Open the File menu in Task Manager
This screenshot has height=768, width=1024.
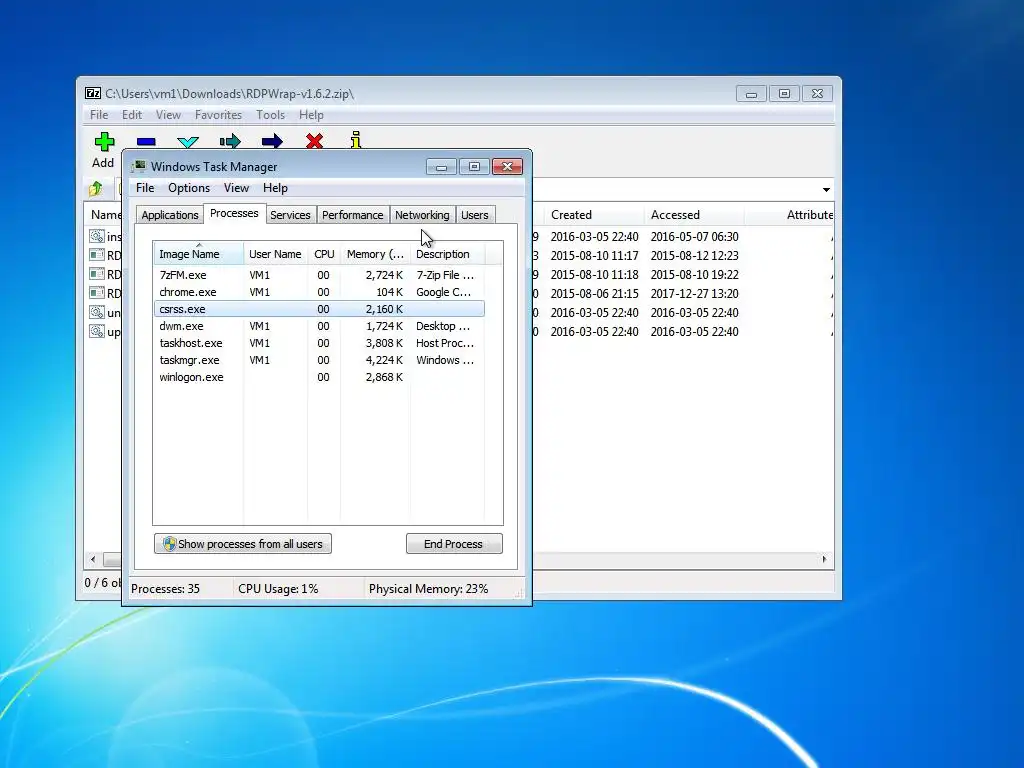click(145, 188)
